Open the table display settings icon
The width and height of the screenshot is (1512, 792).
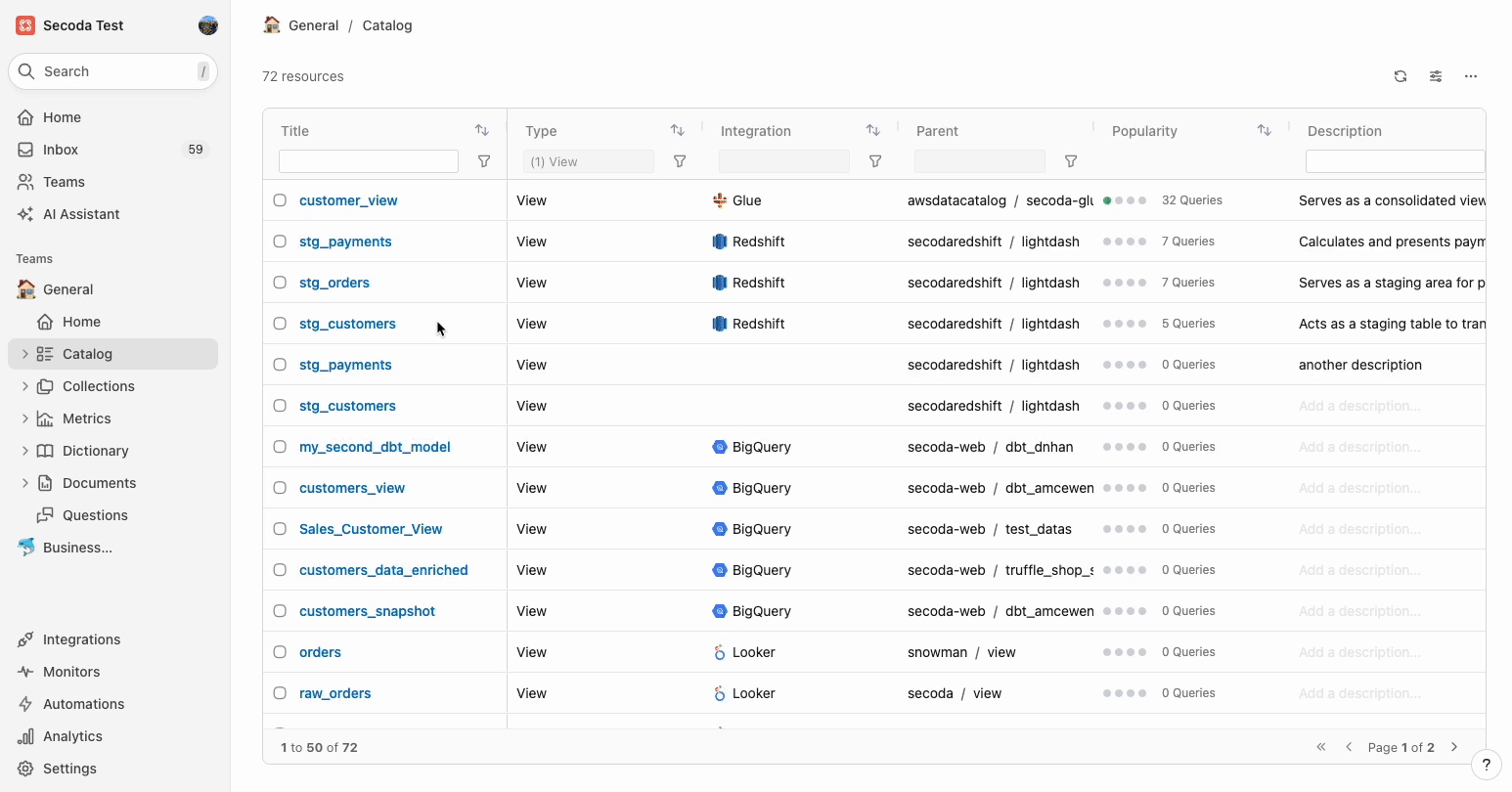click(x=1436, y=76)
